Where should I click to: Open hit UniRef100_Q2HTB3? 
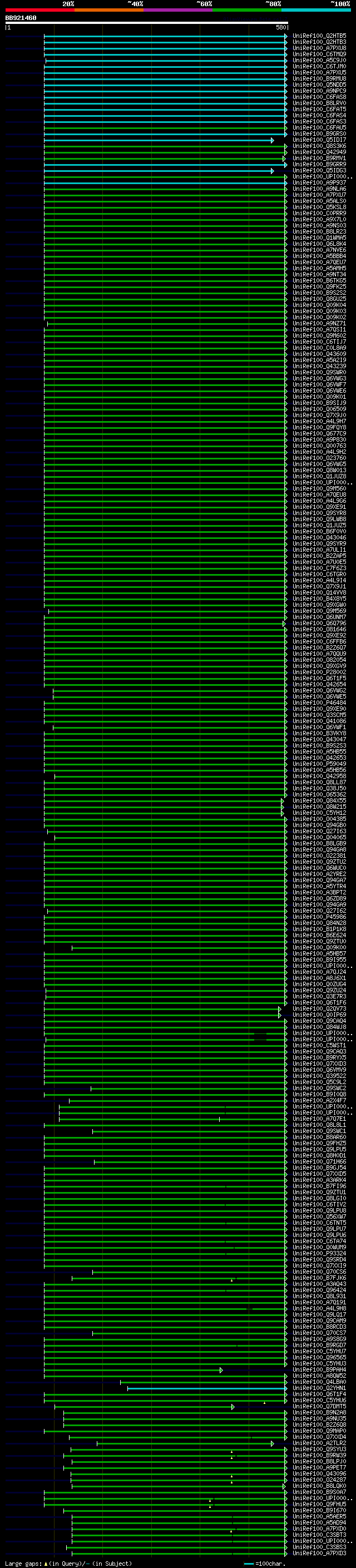coord(319,43)
